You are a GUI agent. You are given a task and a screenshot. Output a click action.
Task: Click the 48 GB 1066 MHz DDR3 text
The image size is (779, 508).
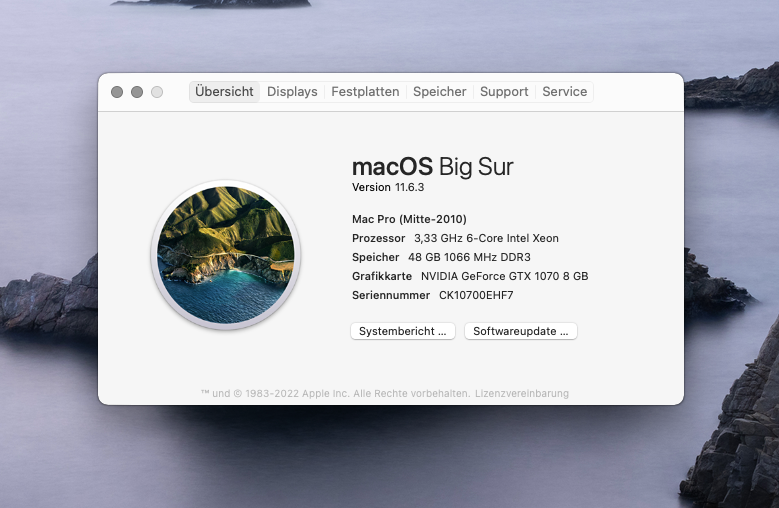tap(469, 257)
